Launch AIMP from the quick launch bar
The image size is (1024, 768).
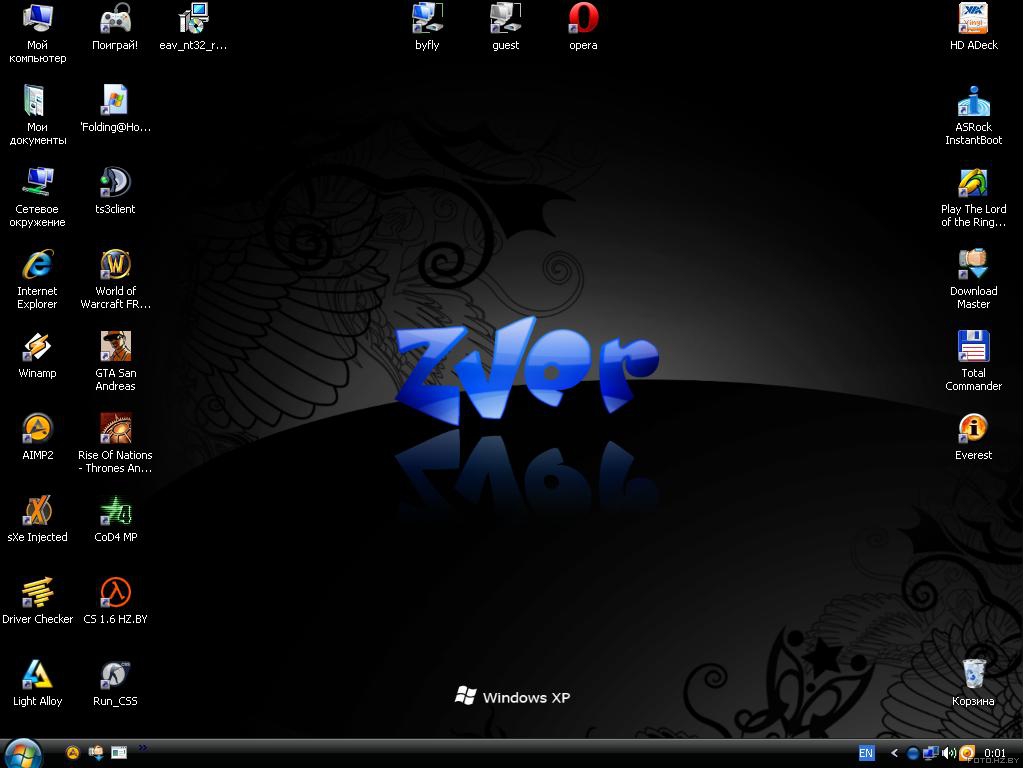(x=73, y=753)
